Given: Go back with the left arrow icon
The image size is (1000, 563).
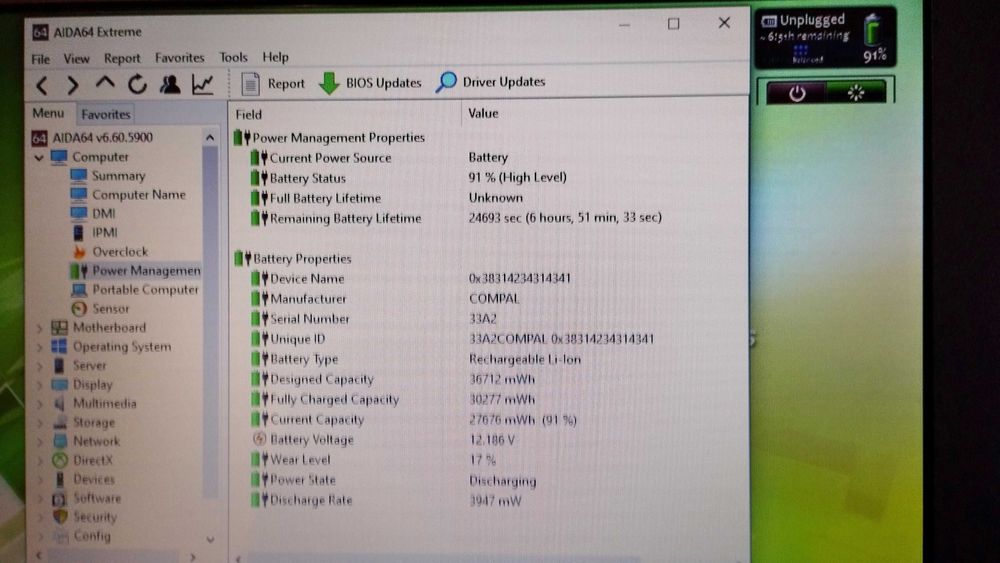Looking at the screenshot, I should tap(42, 85).
